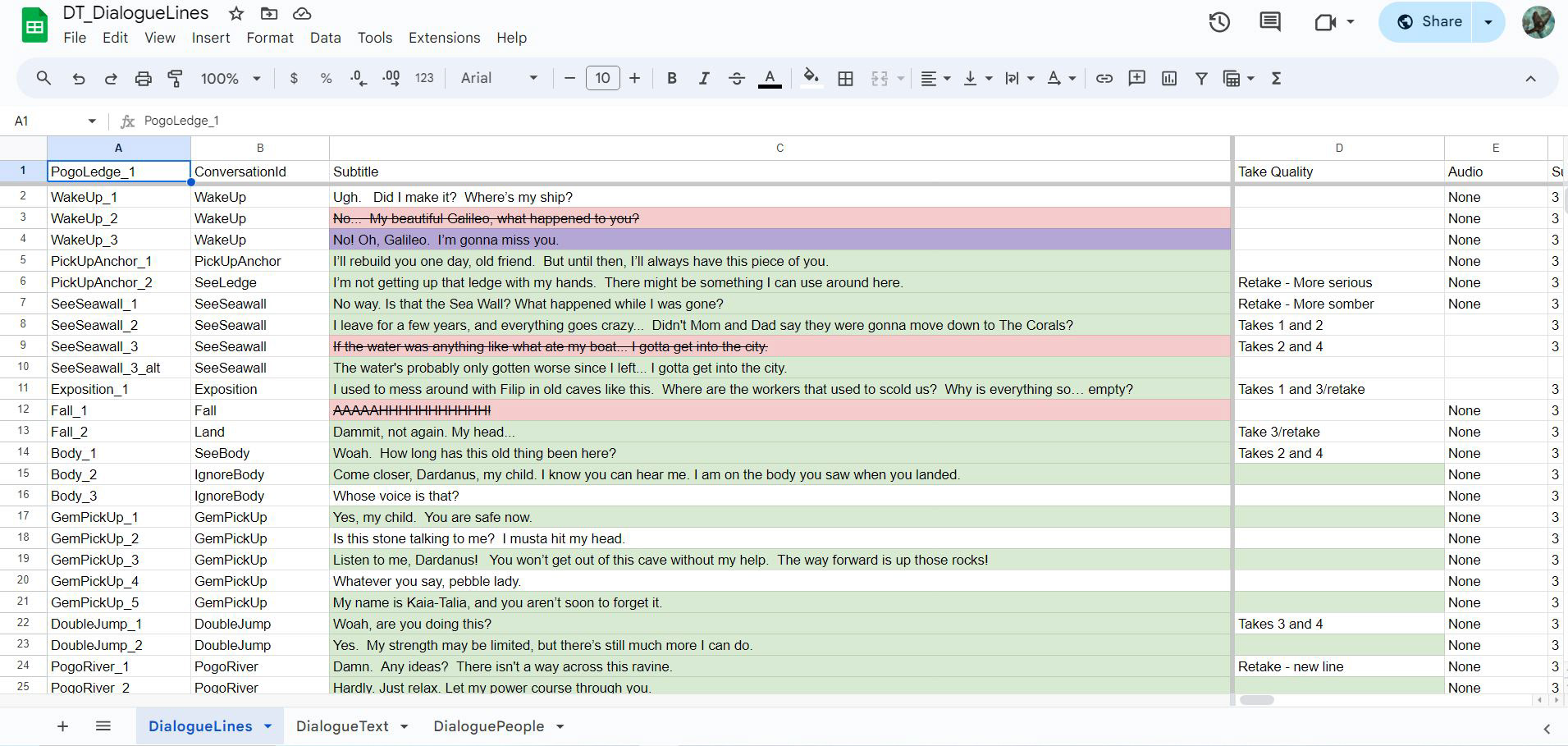Toggle italic formatting
Screen dimensions: 1568x746
pos(704,78)
